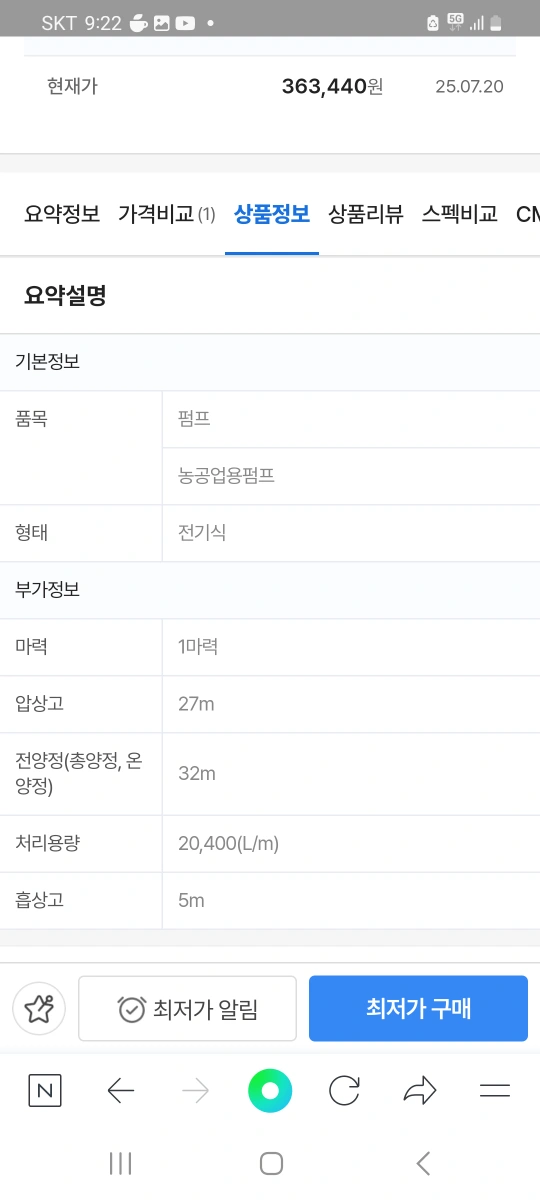Tap the browser forward arrow

click(196, 1091)
